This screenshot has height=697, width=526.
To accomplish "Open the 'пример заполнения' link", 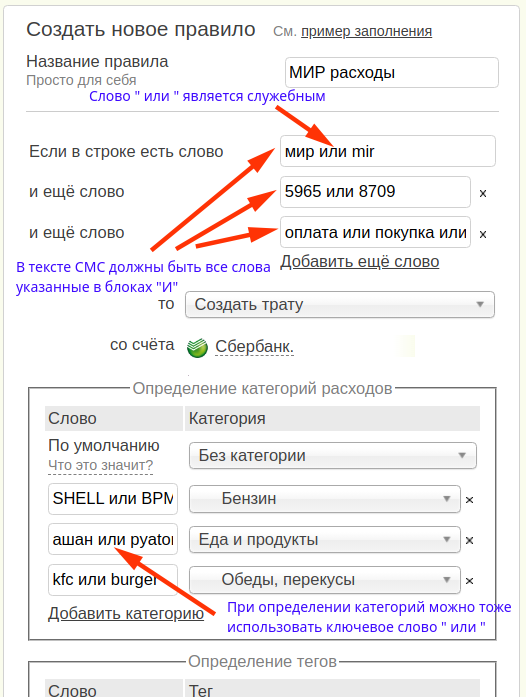I will (366, 32).
